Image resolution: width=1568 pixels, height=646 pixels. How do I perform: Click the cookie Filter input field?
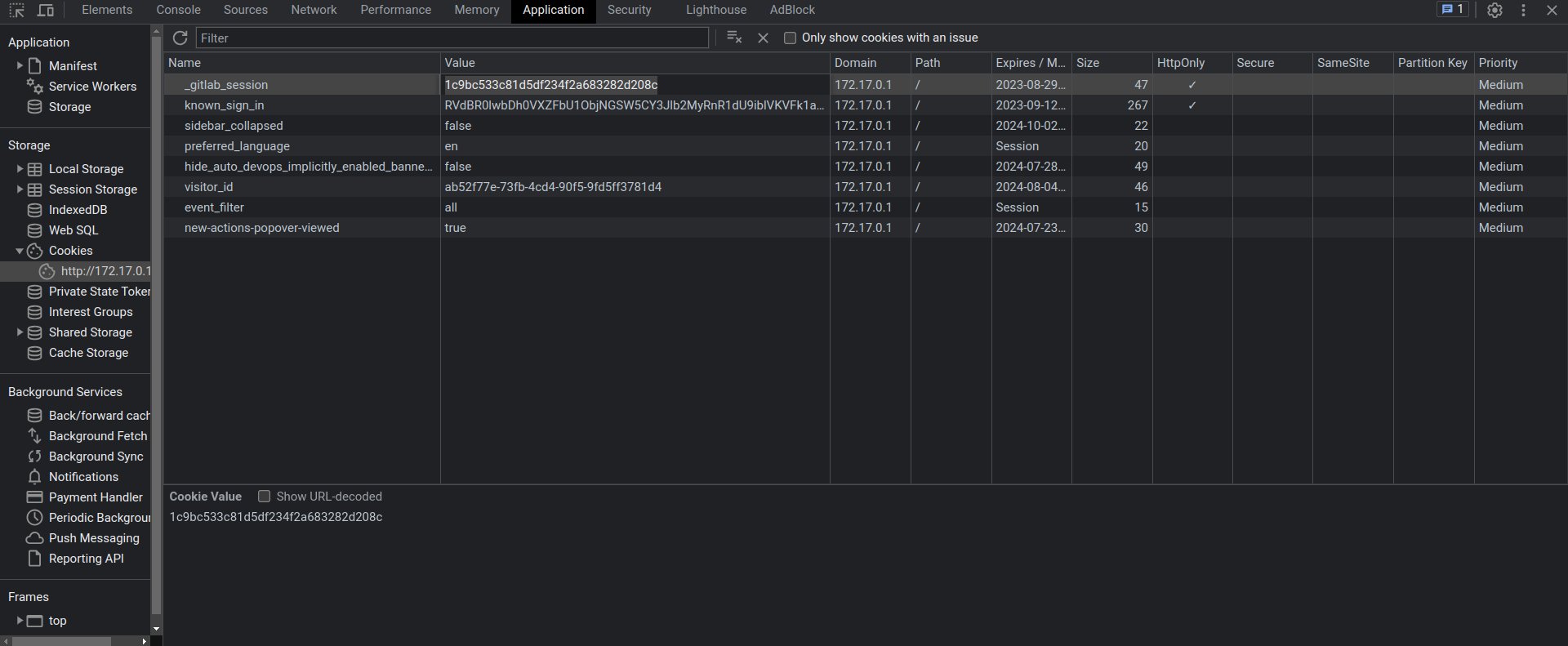(452, 38)
